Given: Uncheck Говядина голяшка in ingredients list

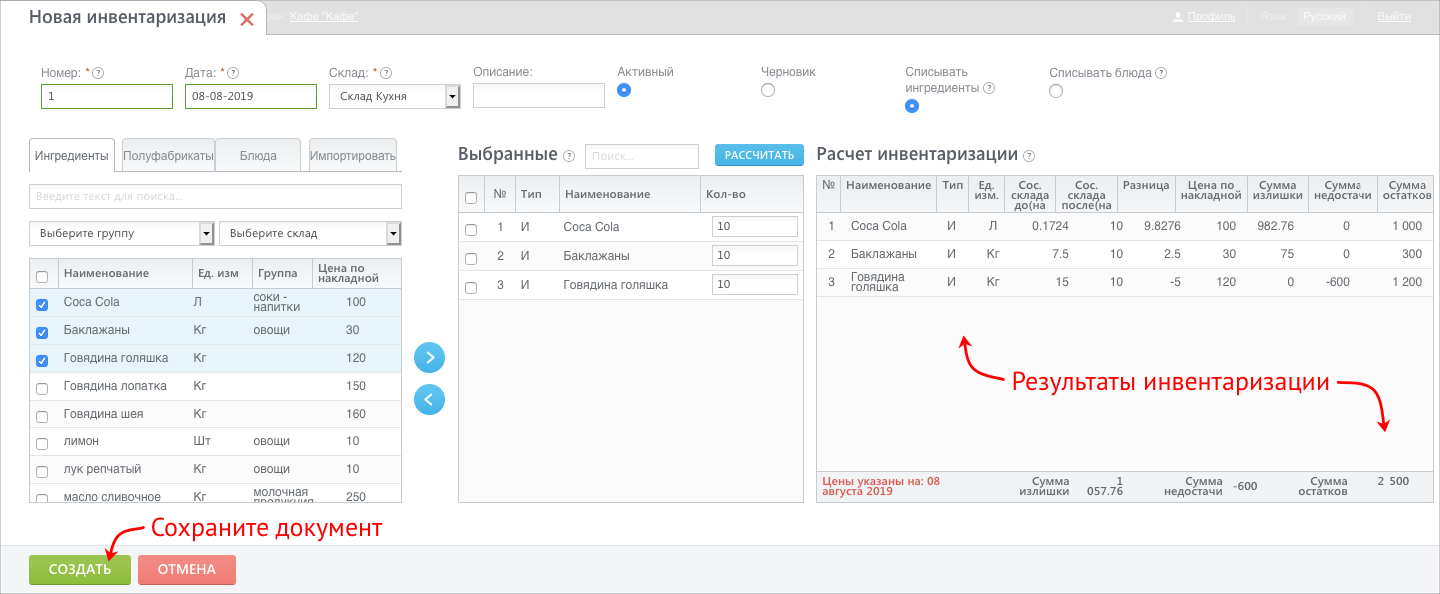Looking at the screenshot, I should click(x=42, y=361).
